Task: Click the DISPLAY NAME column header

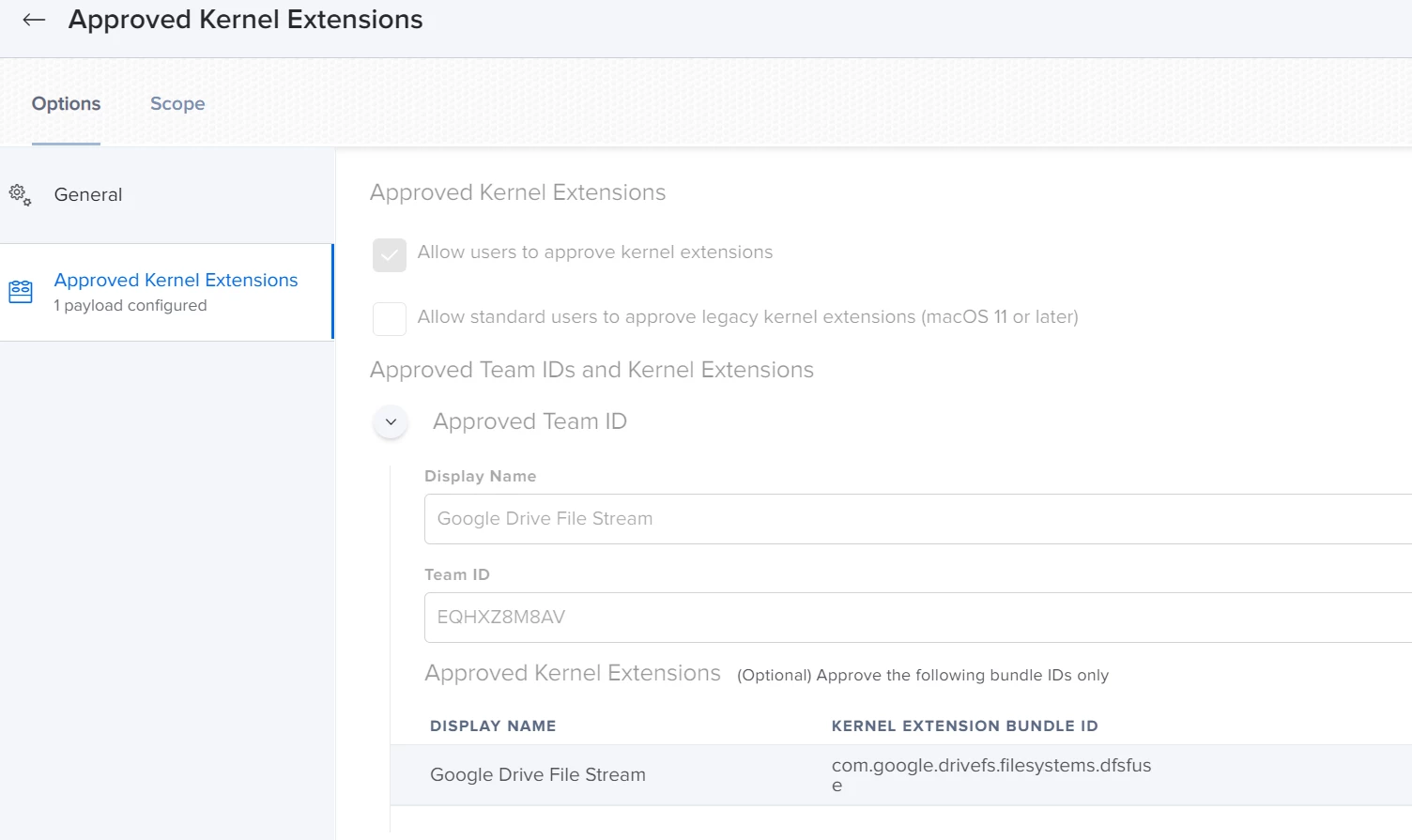Action: [x=493, y=725]
